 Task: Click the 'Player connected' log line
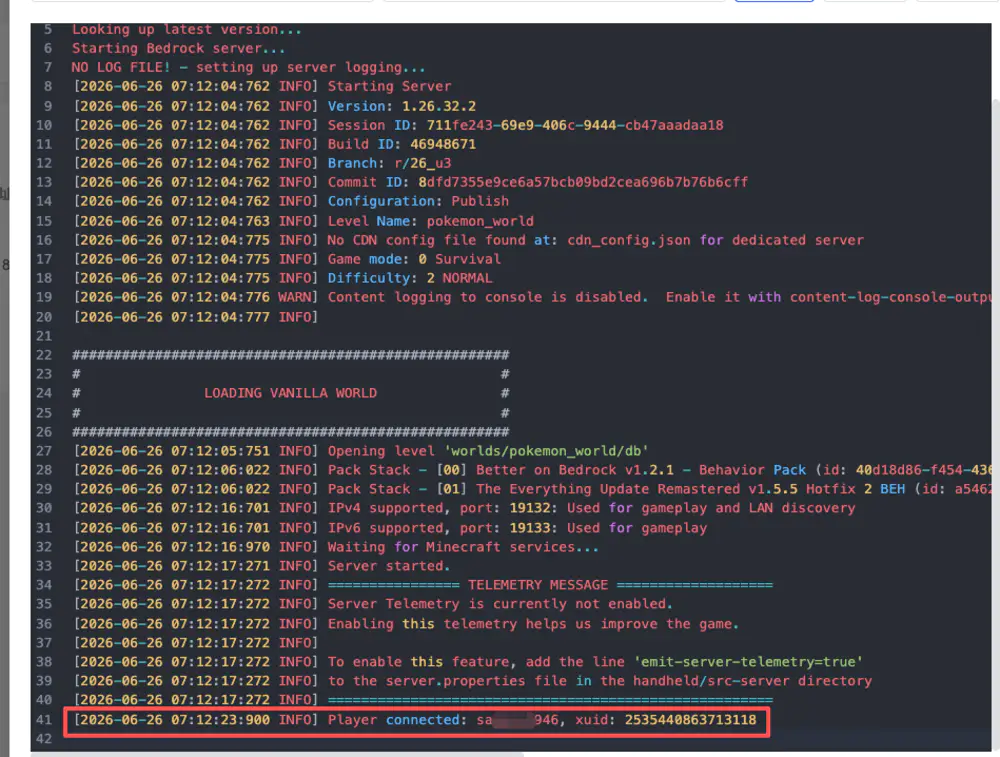[415, 719]
